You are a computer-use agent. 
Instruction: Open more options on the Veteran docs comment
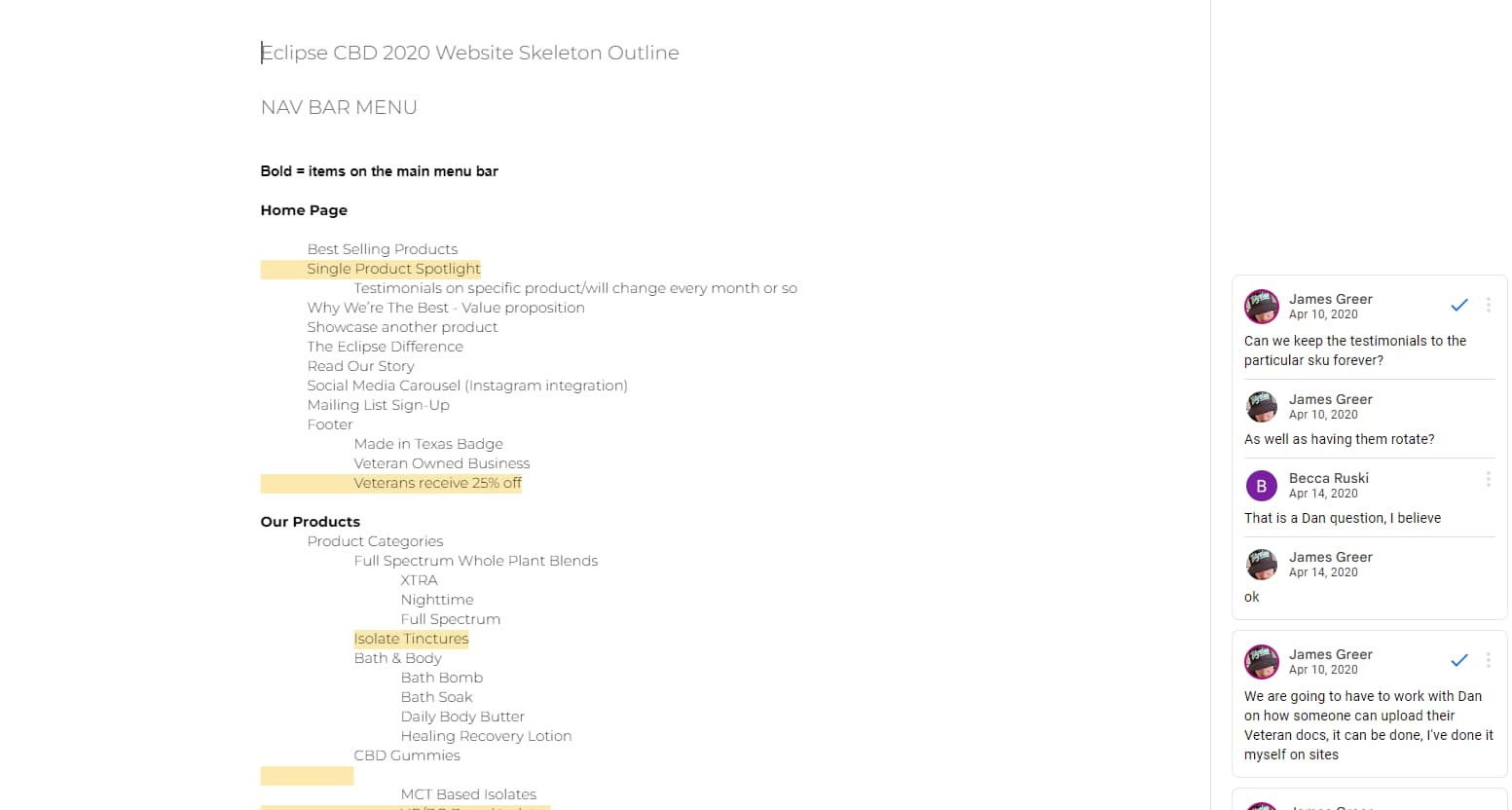tap(1488, 661)
